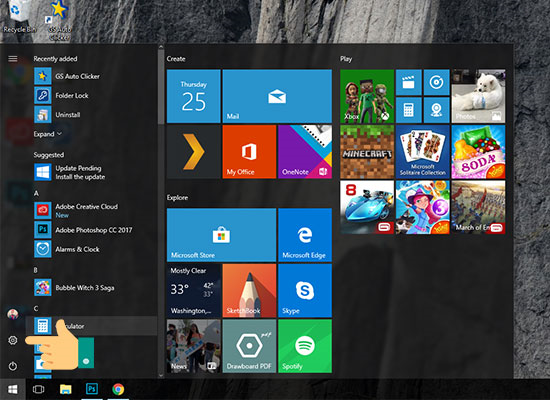The height and width of the screenshot is (400, 550).
Task: Open the hamburger menu in Start
Action: (13, 59)
